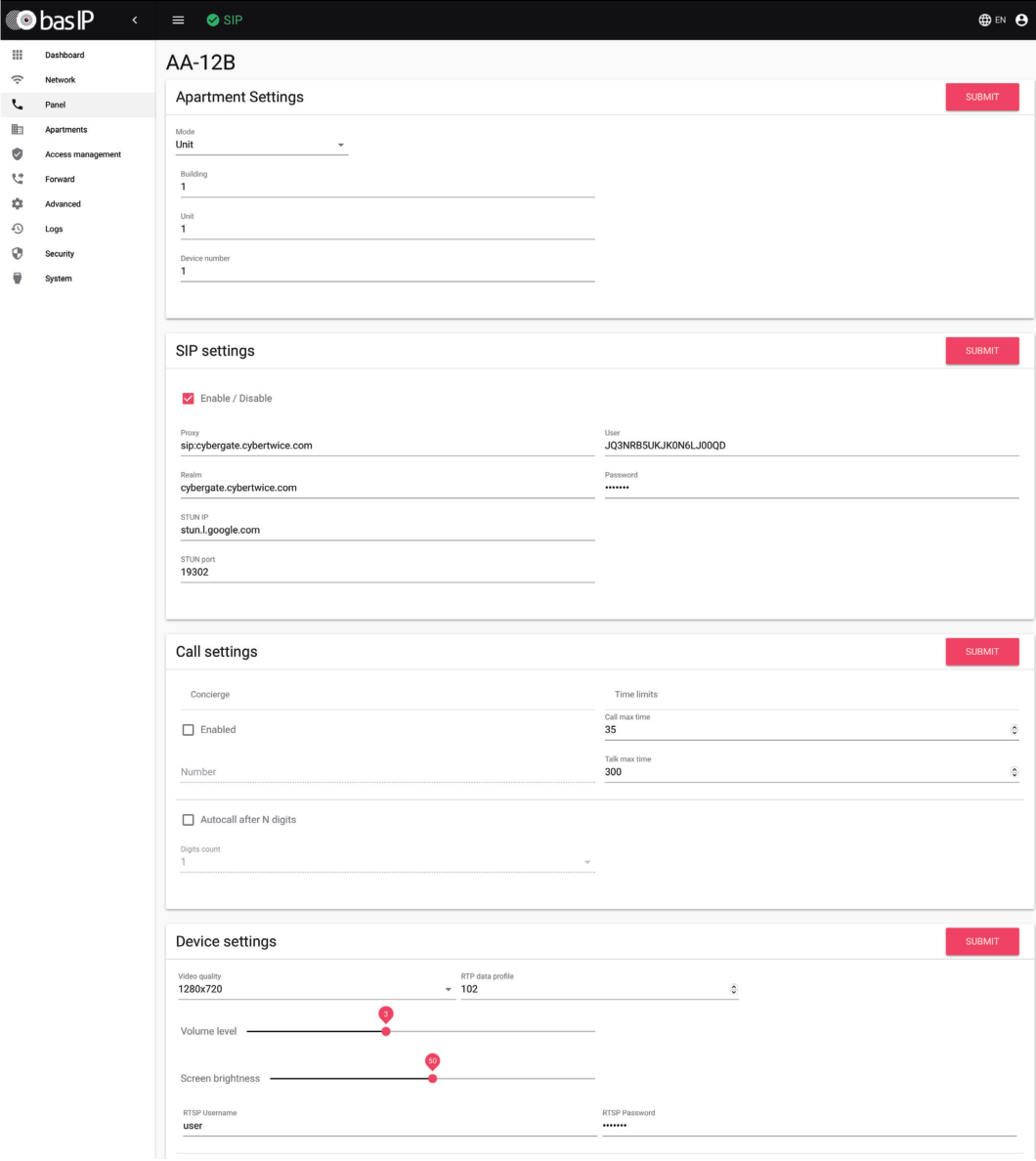Uncheck the SIP Enable / Disable checkbox
This screenshot has width=1036, height=1161.
pos(189,398)
